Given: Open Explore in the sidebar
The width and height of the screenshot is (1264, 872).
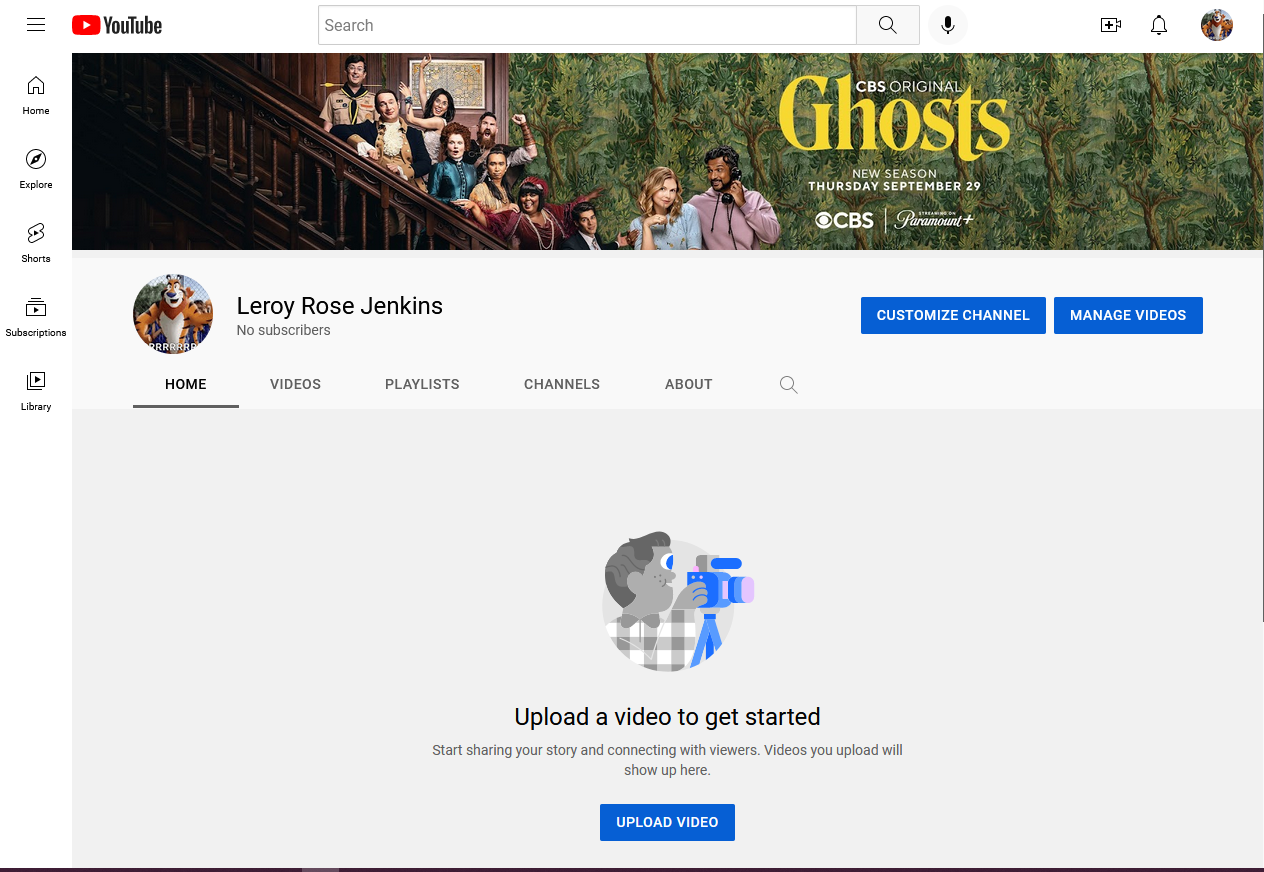Looking at the screenshot, I should pos(36,169).
